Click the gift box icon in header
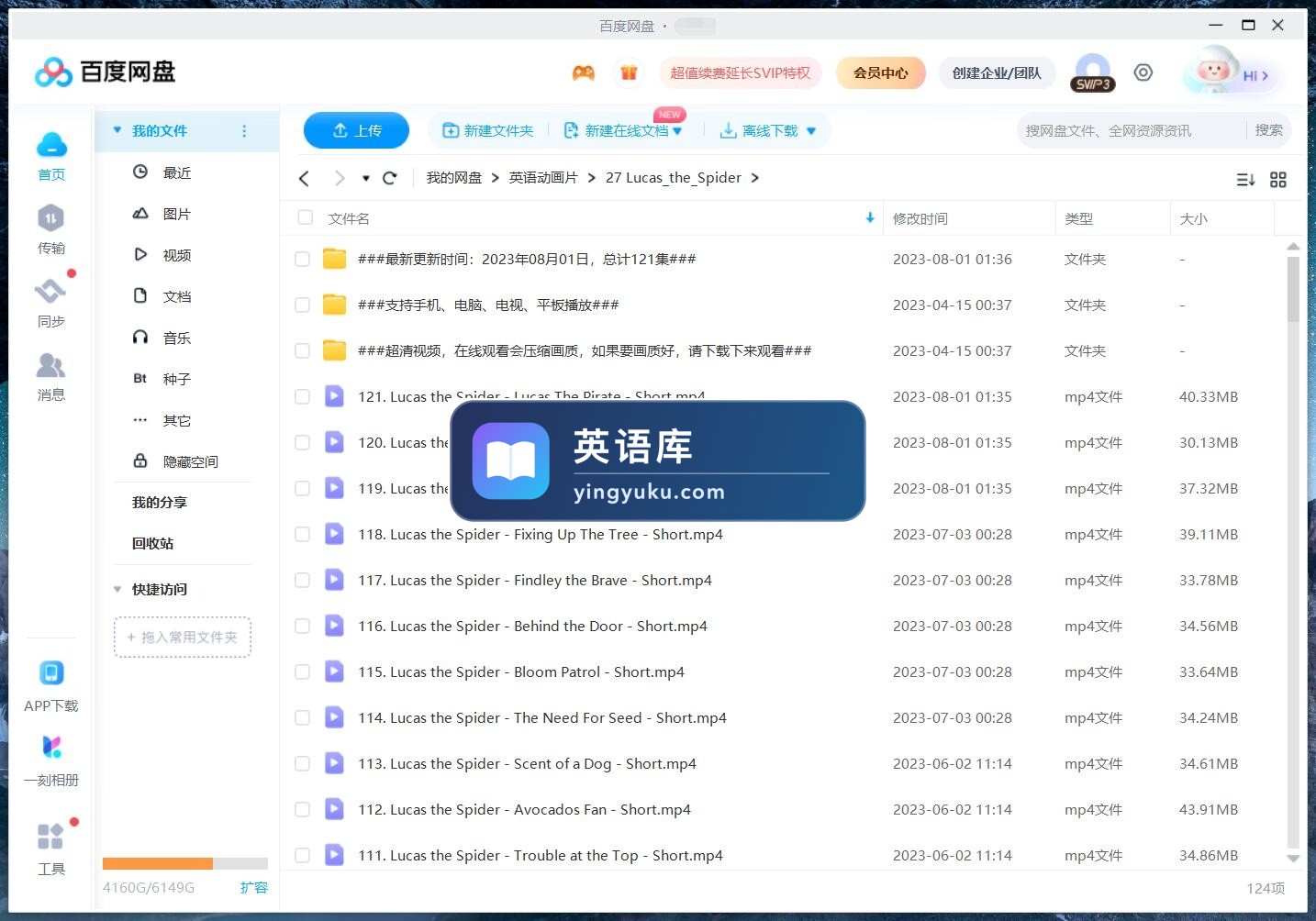Screen dimensions: 1316x921 tap(629, 72)
